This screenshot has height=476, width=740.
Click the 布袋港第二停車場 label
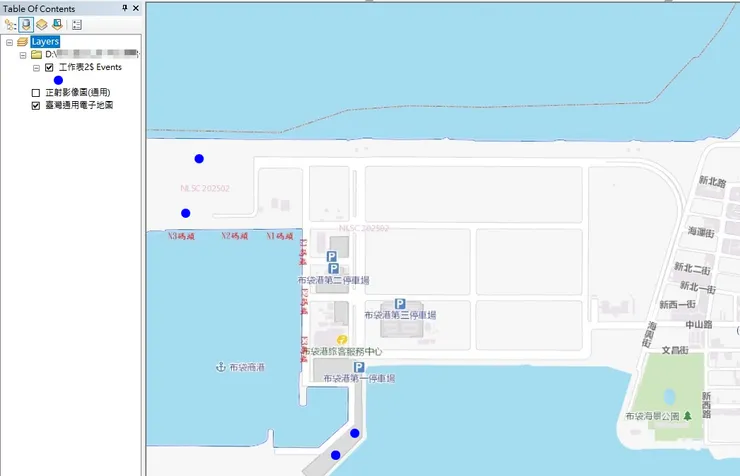coord(334,280)
